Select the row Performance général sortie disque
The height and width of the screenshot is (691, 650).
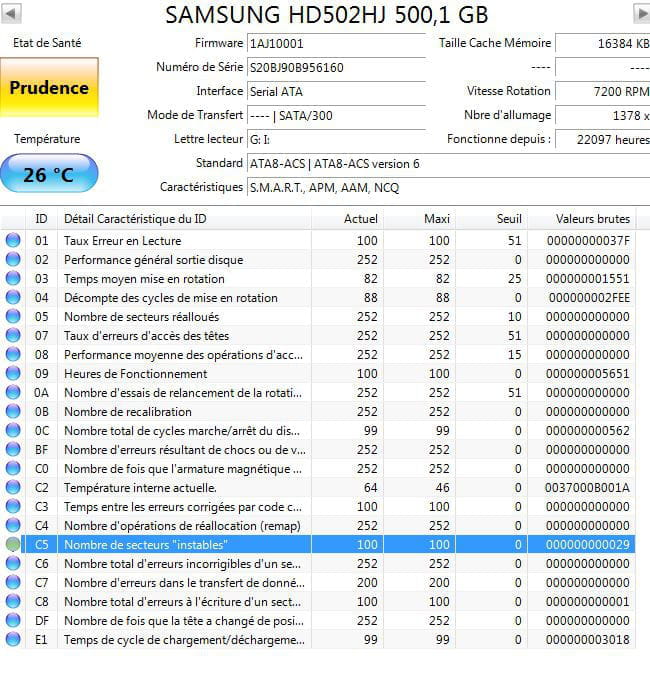(318, 260)
